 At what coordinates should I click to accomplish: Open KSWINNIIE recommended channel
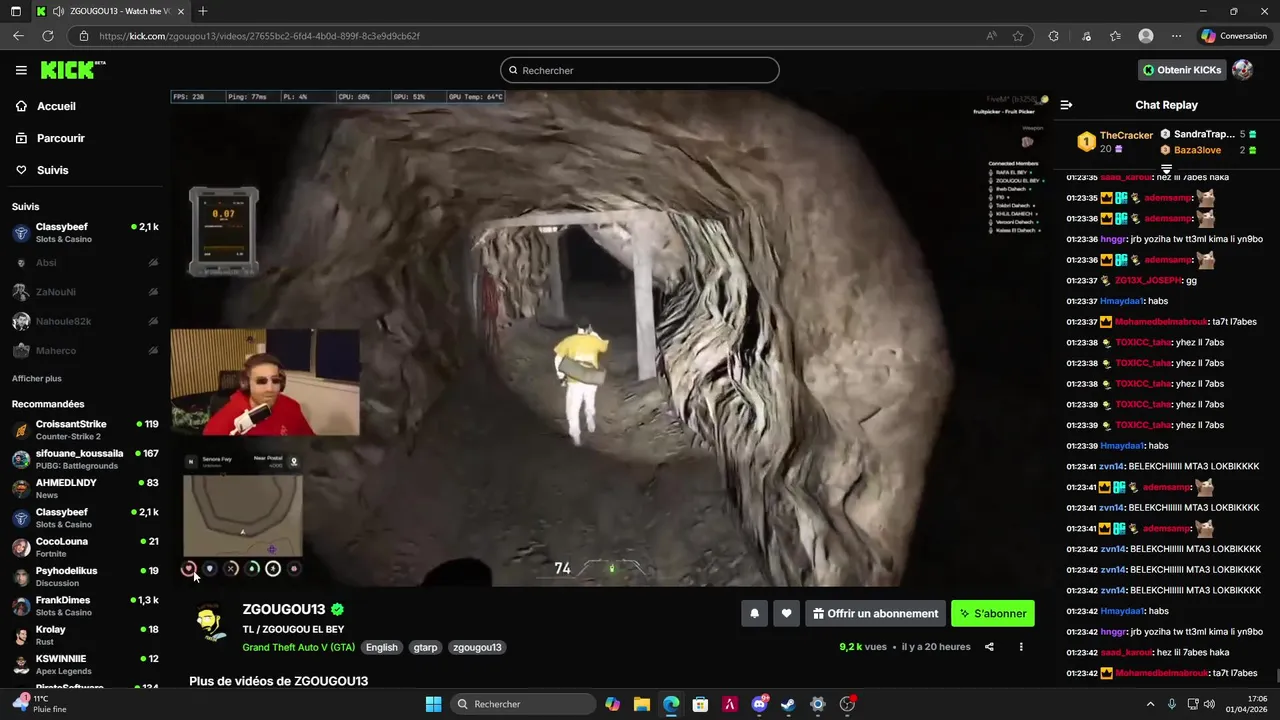pyautogui.click(x=85, y=665)
